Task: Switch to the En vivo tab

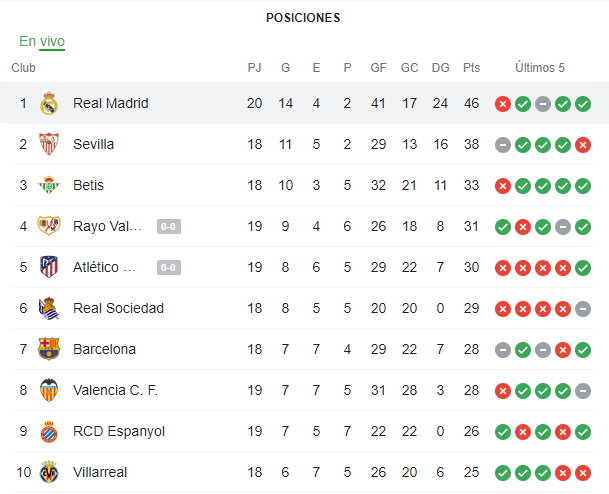Action: click(42, 41)
